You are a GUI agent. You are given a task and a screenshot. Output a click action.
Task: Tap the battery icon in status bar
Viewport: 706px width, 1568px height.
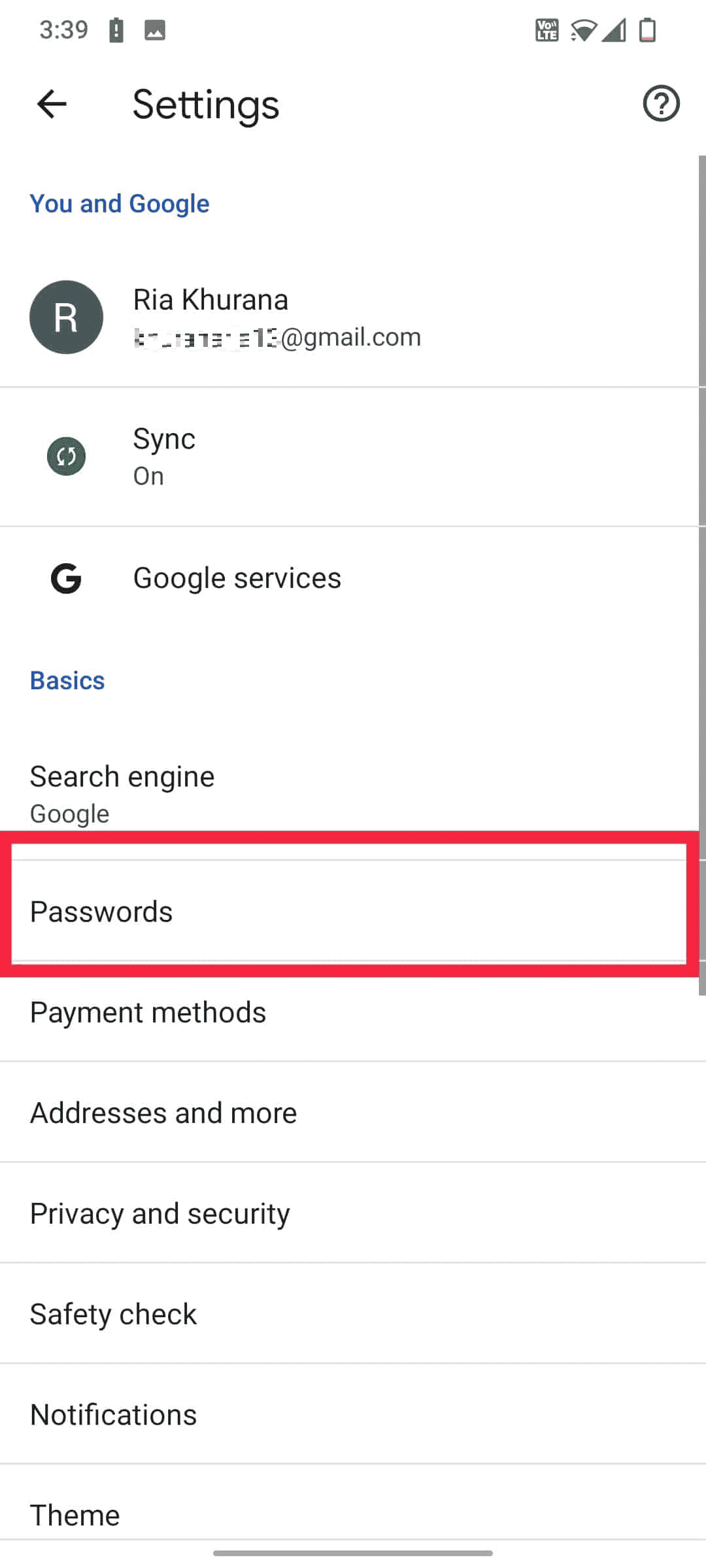(x=647, y=30)
